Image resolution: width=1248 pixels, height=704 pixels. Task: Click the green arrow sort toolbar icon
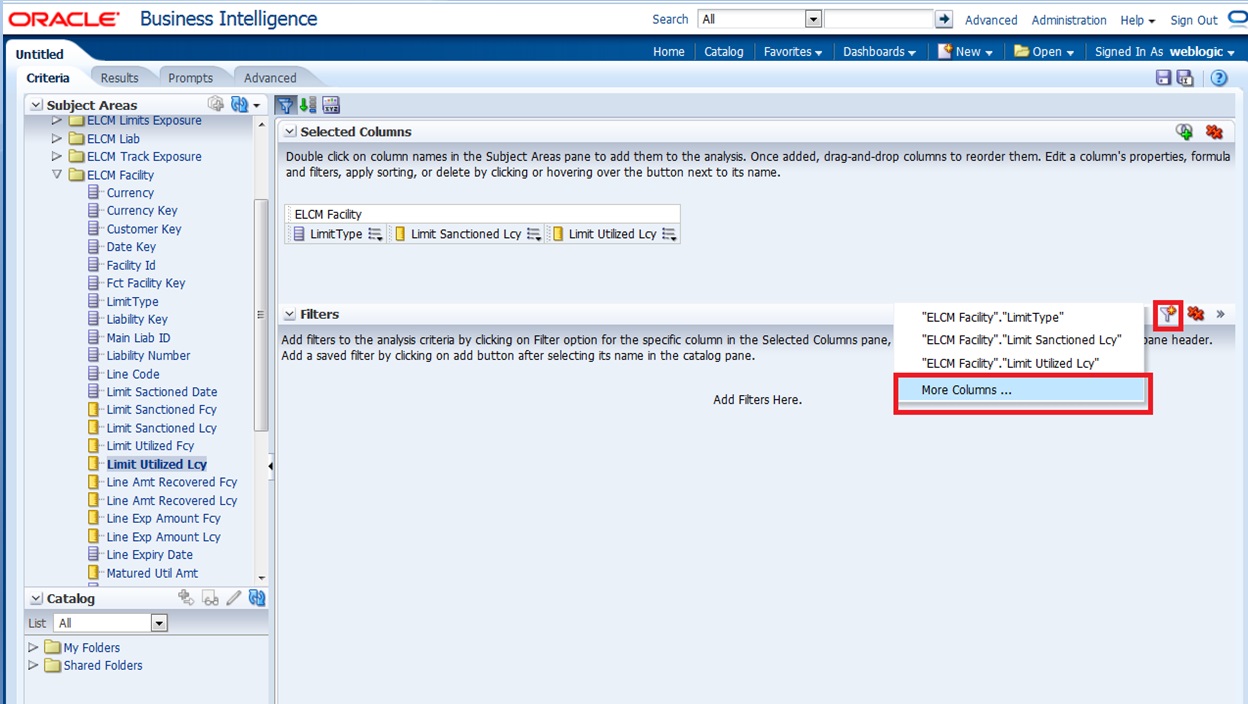tap(308, 105)
